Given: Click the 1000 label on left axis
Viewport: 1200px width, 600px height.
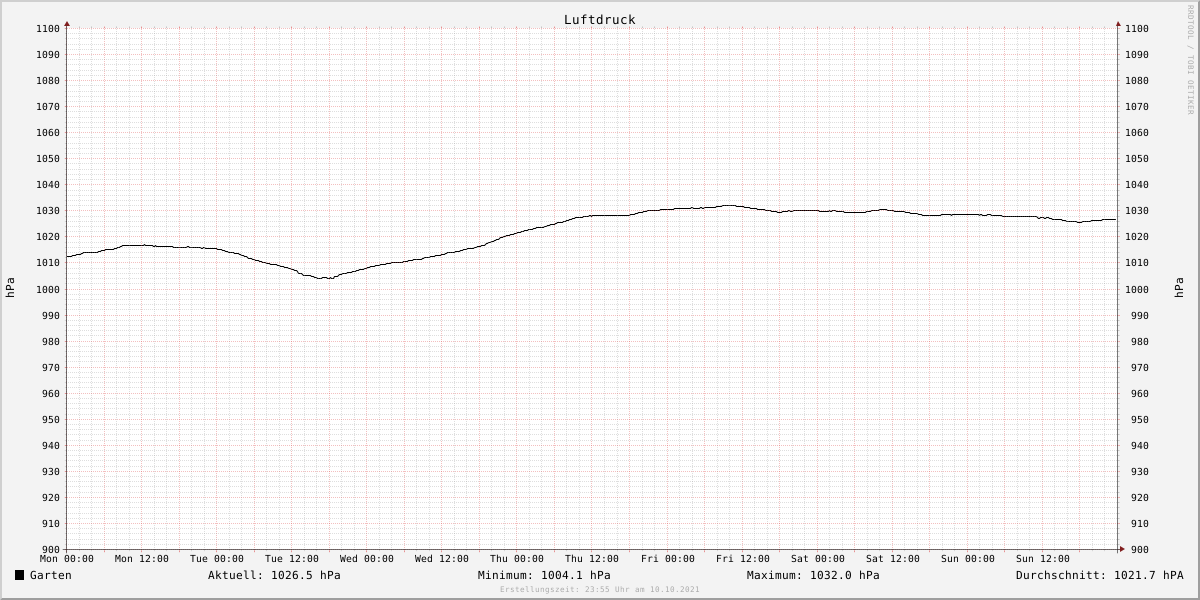Looking at the screenshot, I should pyautogui.click(x=48, y=289).
